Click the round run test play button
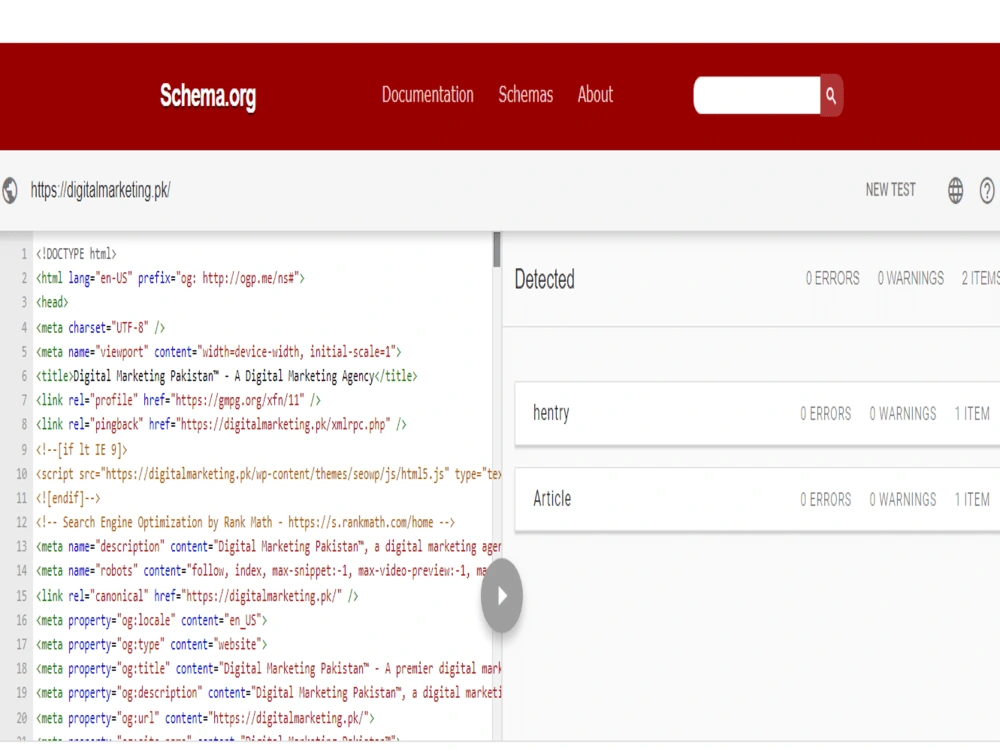The width and height of the screenshot is (1000, 750). tap(502, 596)
